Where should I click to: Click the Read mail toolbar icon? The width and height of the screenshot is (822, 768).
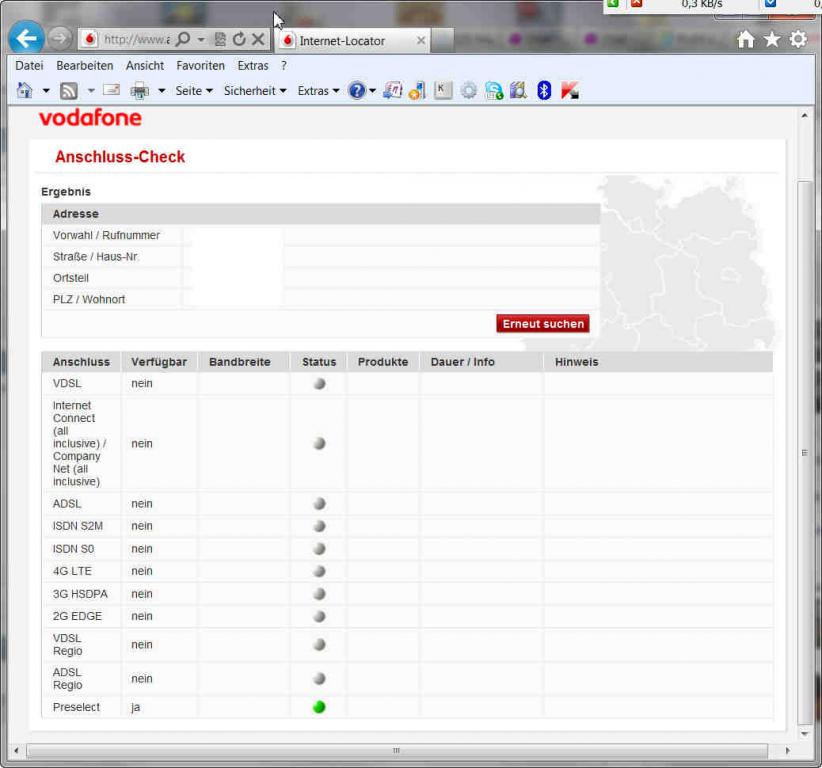(112, 90)
